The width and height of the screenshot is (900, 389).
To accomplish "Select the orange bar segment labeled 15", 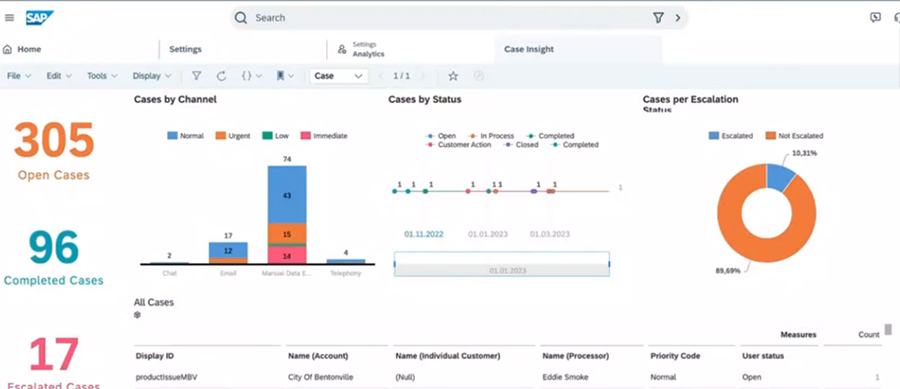I will click(287, 234).
